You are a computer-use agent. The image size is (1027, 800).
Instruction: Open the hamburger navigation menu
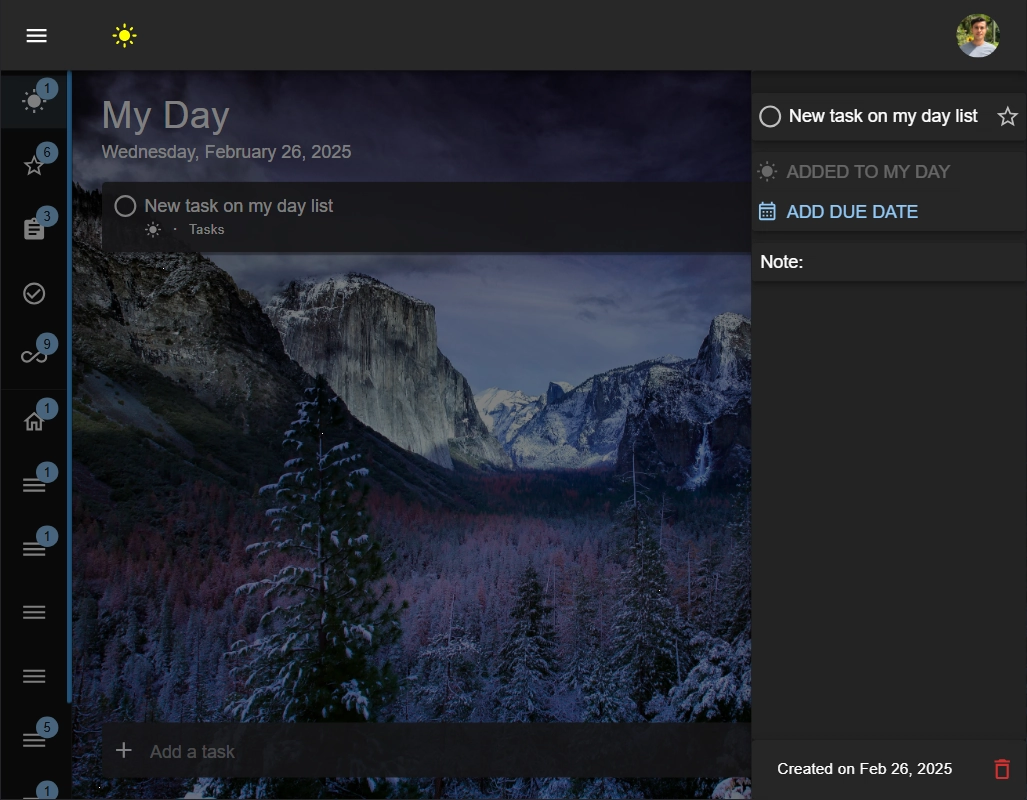(x=37, y=36)
